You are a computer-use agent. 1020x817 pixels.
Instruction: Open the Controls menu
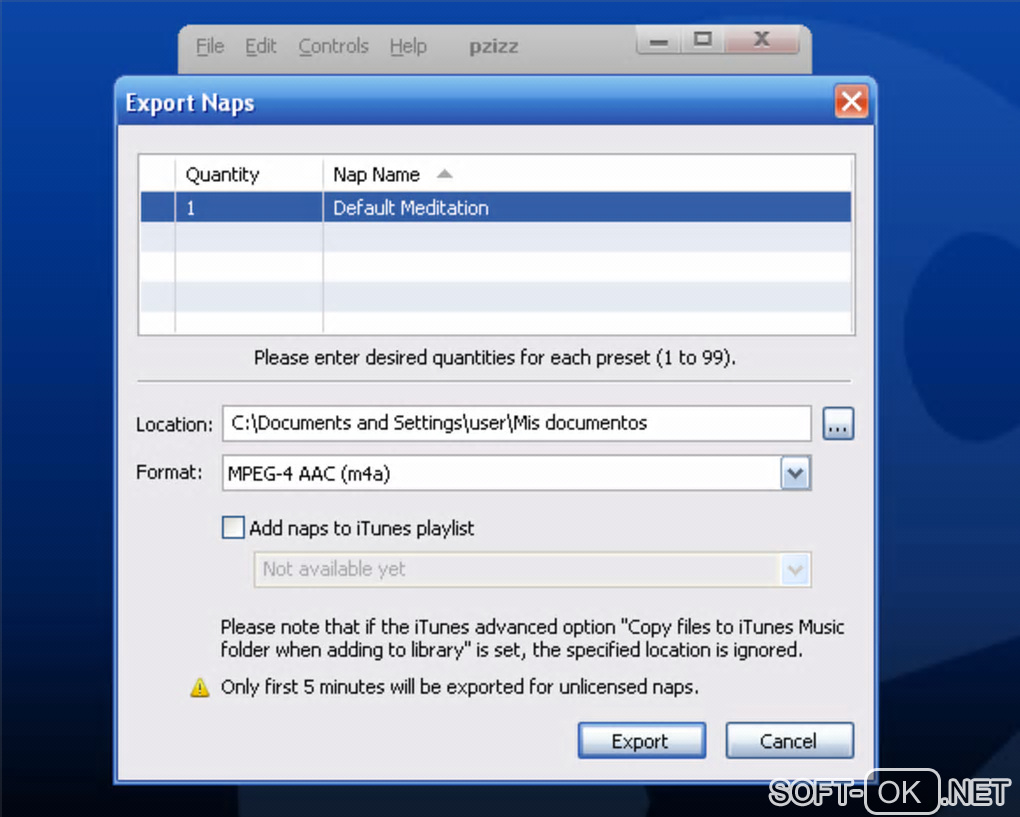pos(333,47)
